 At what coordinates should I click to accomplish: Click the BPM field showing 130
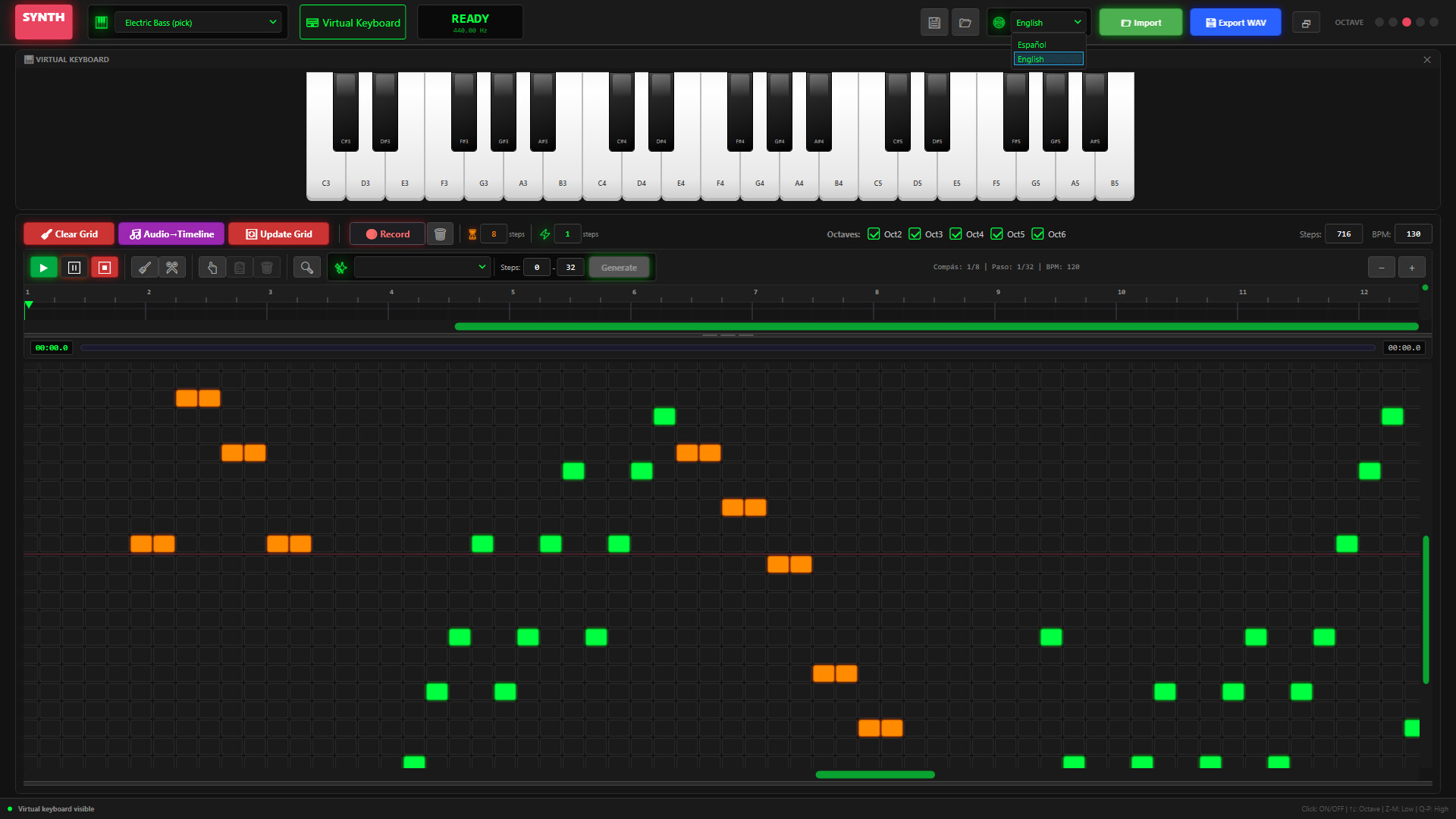[x=1414, y=234]
